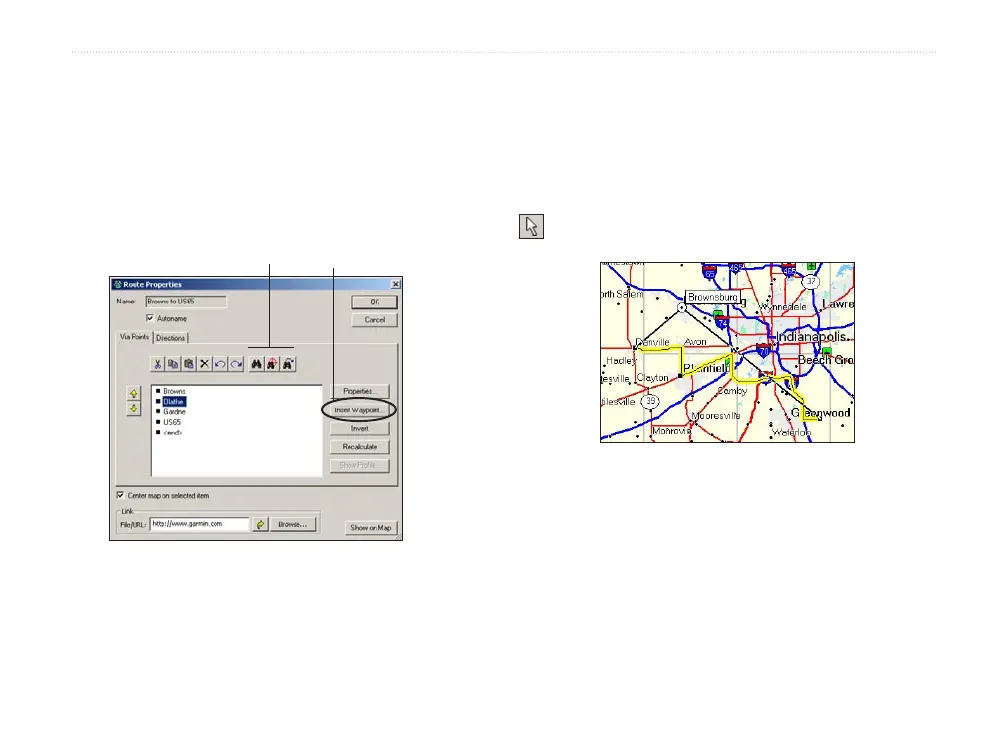The height and width of the screenshot is (738, 1008).
Task: Select Browns in via points list
Action: point(174,391)
